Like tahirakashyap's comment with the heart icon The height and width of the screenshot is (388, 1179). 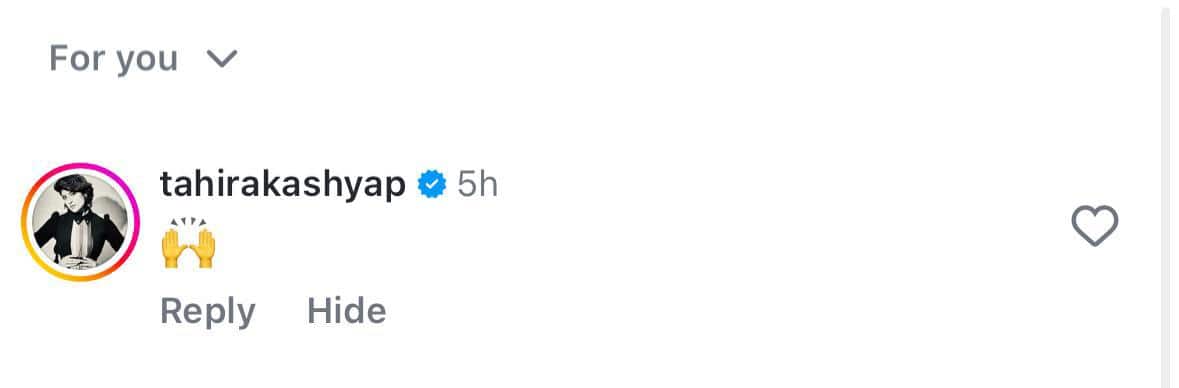pyautogui.click(x=1095, y=226)
